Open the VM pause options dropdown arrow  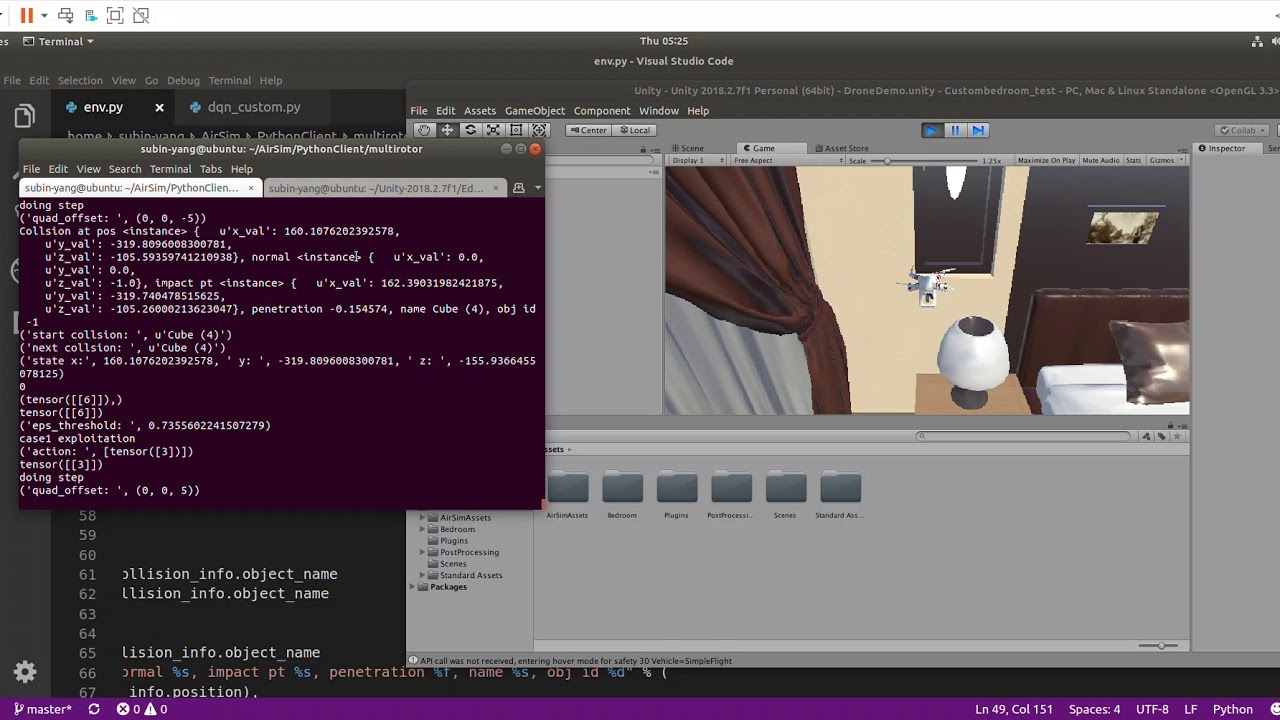(x=44, y=16)
